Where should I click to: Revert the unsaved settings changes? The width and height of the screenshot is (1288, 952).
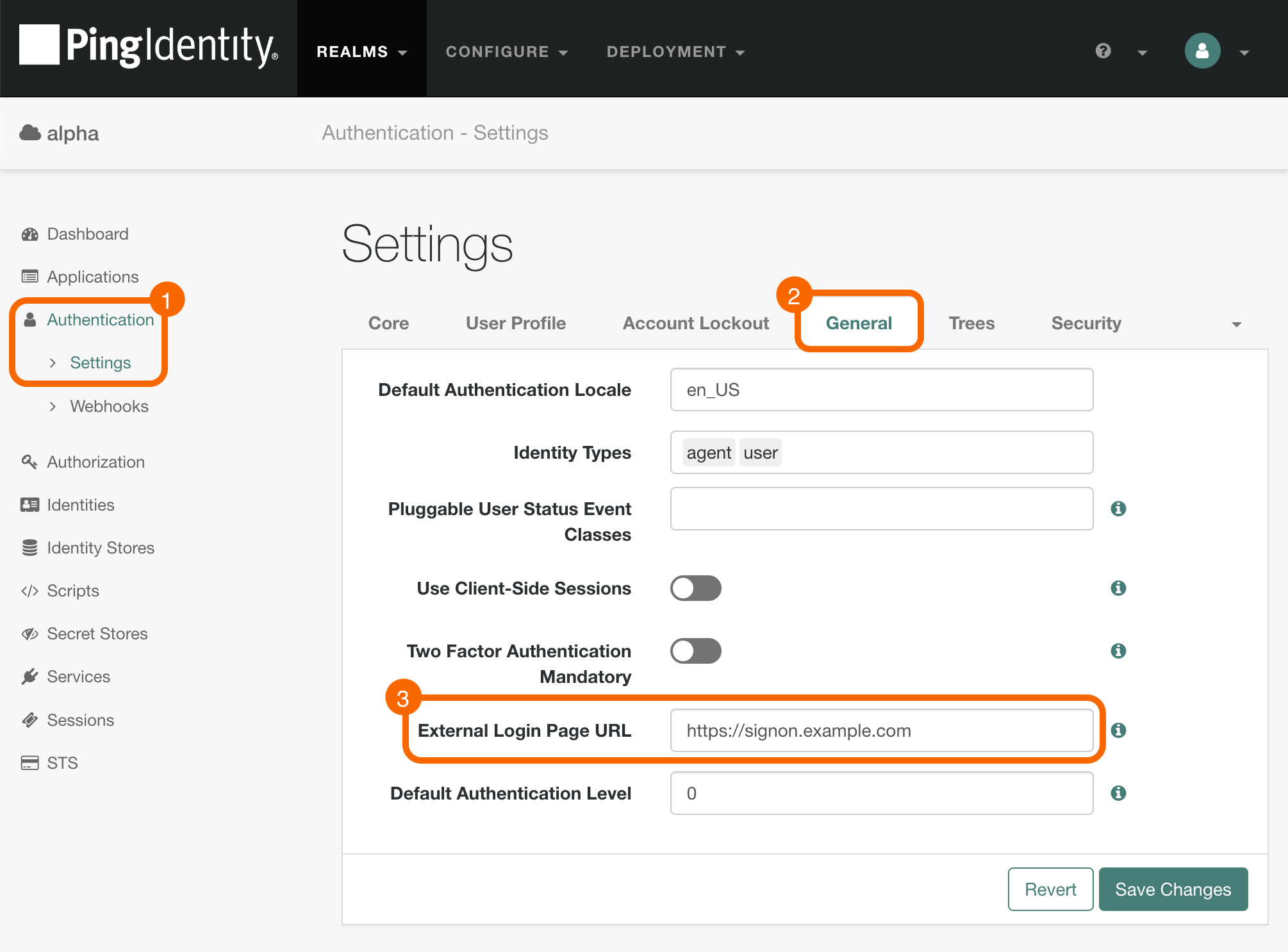click(1050, 889)
